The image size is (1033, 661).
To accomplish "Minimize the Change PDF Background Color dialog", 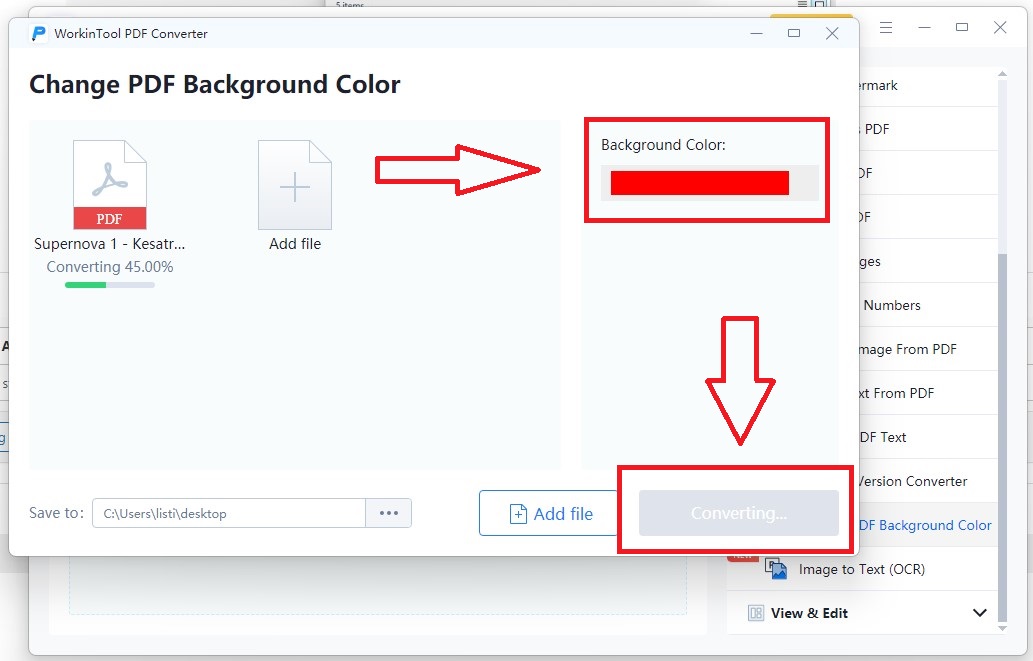I will pos(756,33).
